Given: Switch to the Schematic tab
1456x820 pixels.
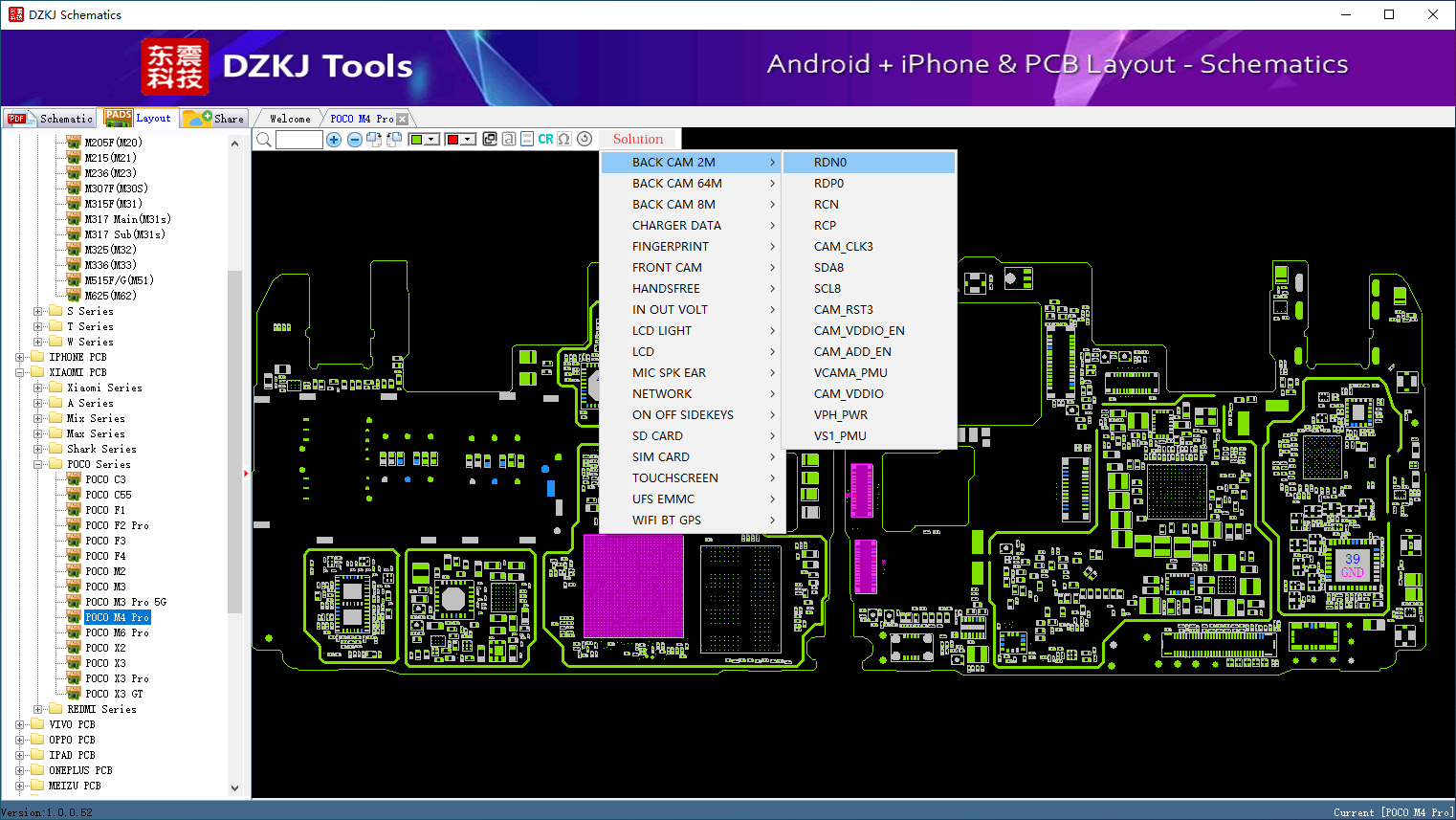Looking at the screenshot, I should (50, 119).
